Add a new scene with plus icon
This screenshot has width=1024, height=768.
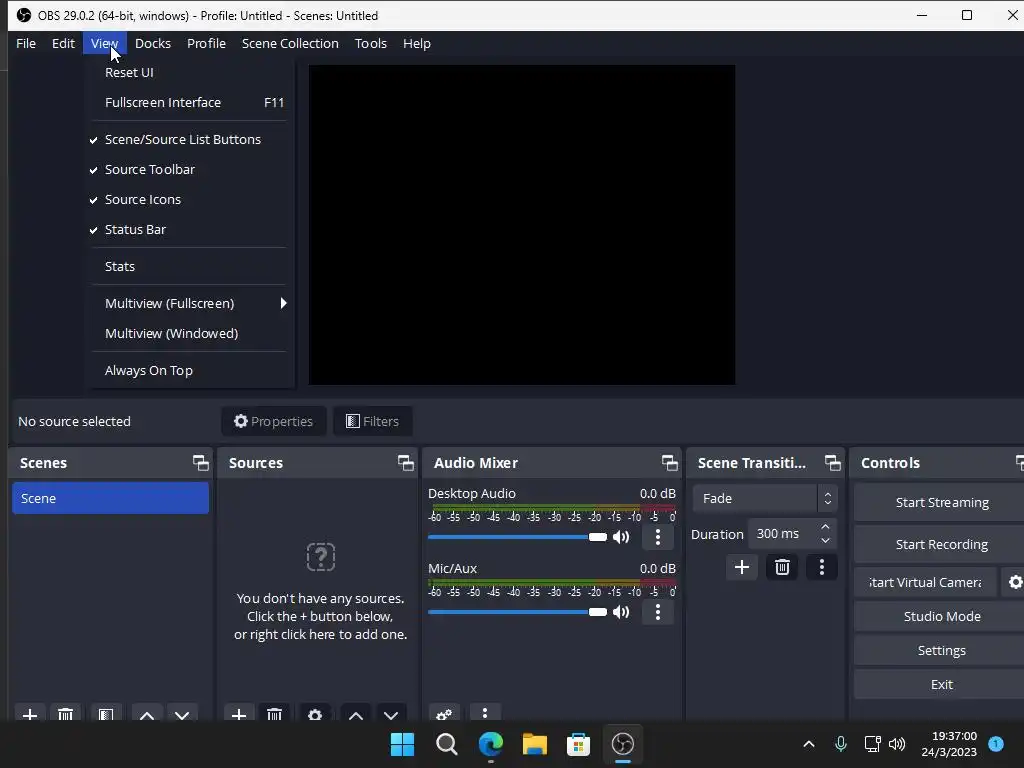click(x=30, y=714)
